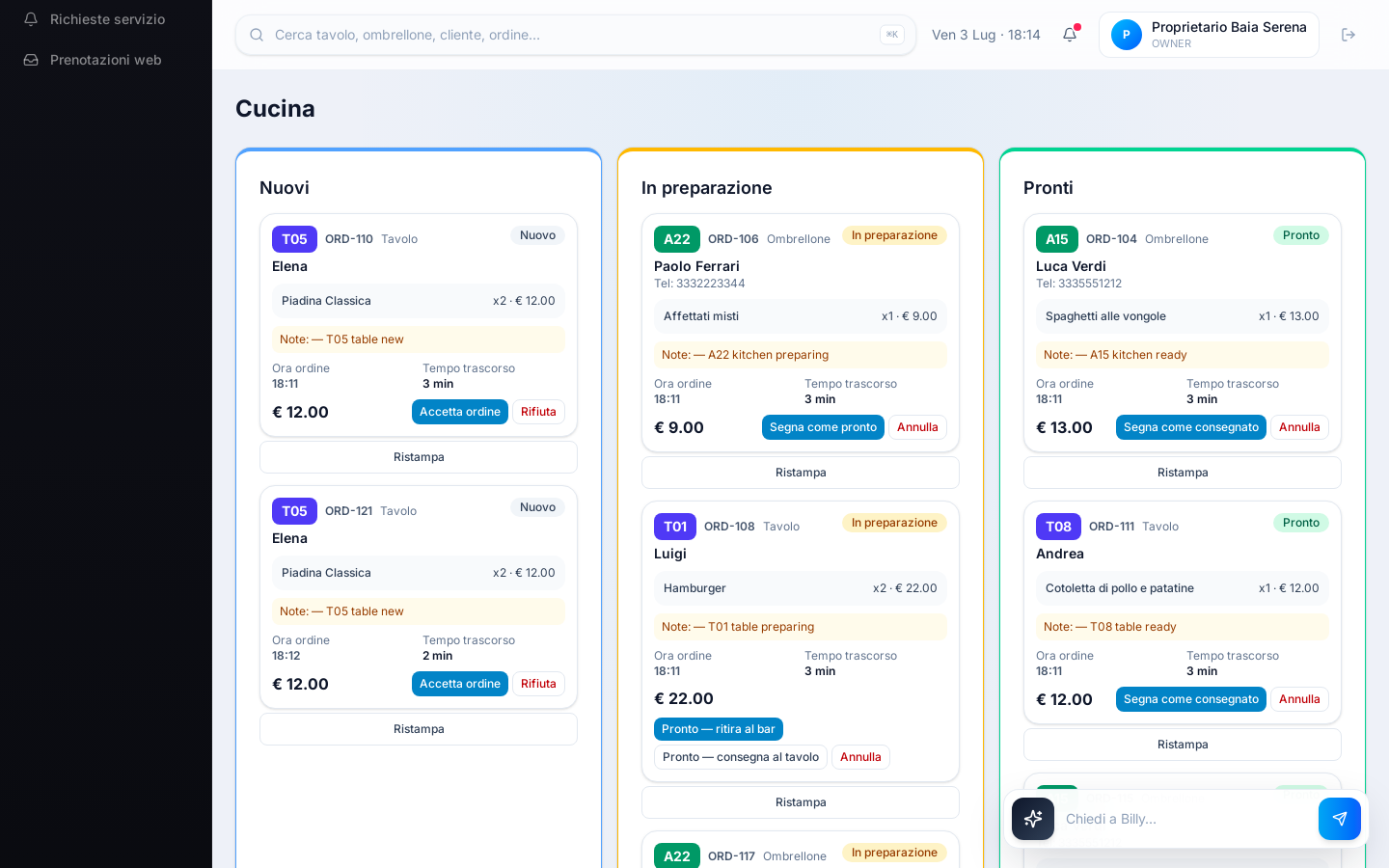This screenshot has height=868, width=1389.
Task: Click the Richieste servizio bell icon
Action: pyautogui.click(x=31, y=19)
